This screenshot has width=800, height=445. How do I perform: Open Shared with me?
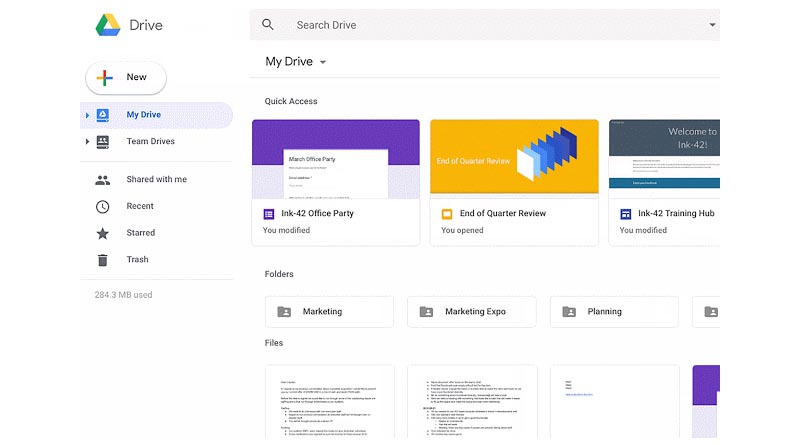coord(156,179)
